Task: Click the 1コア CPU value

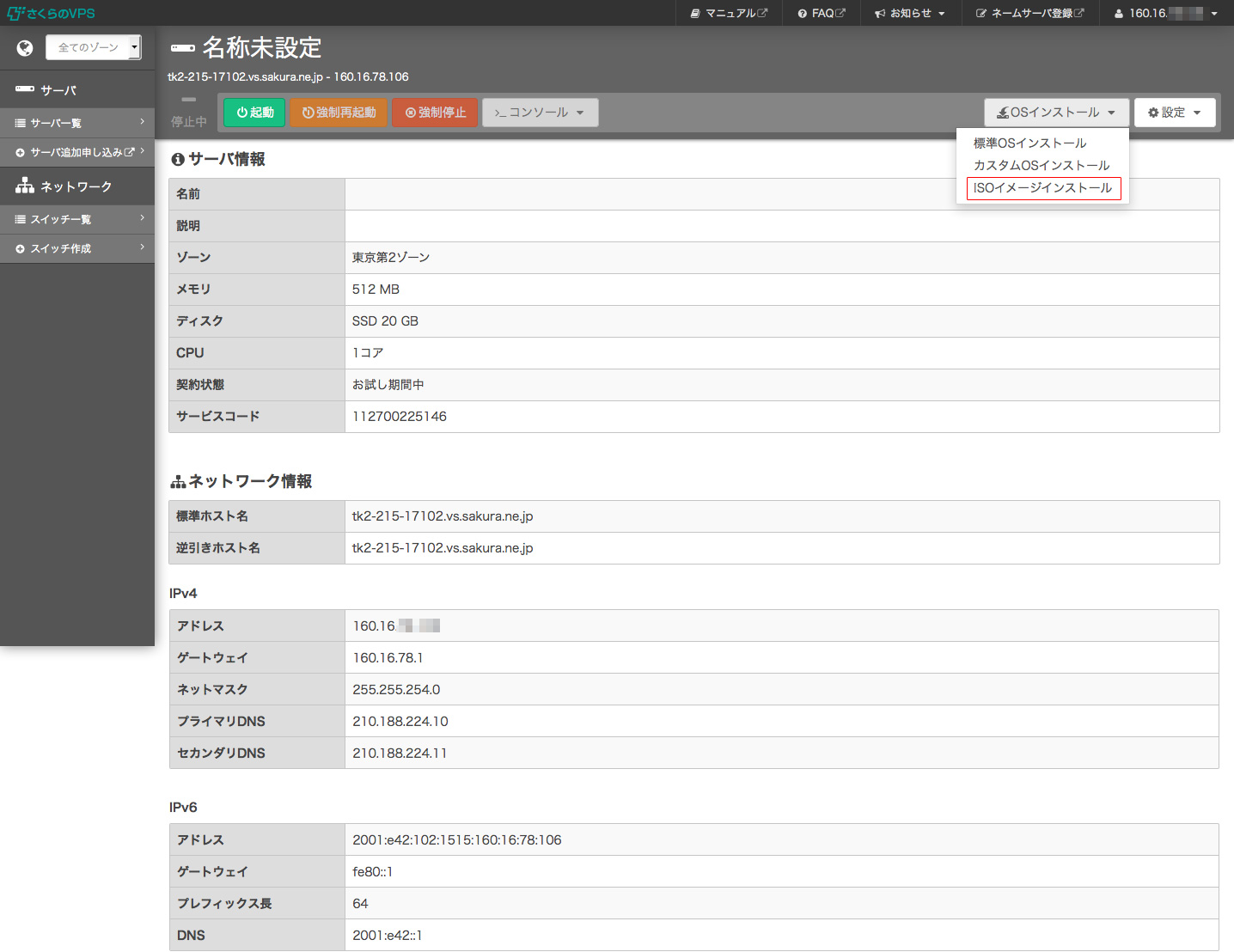Action: tap(368, 353)
